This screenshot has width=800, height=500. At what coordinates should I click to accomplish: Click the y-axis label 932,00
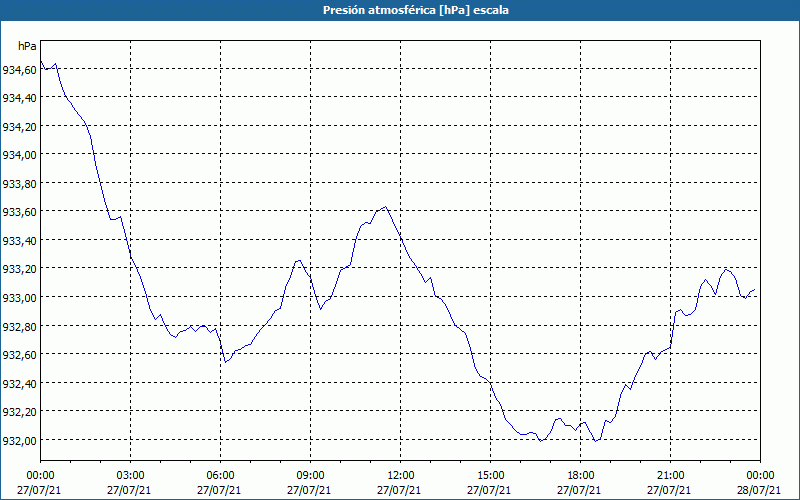click(19, 440)
